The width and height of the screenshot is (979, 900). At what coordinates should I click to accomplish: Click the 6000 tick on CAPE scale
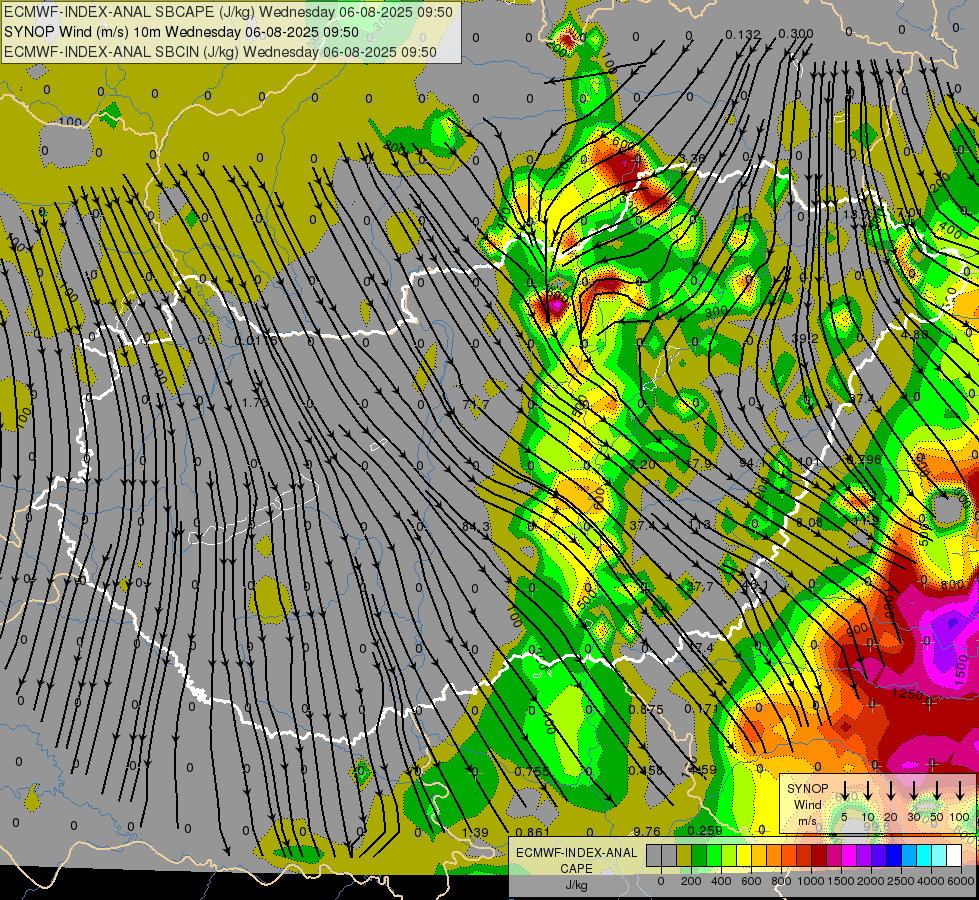pos(961,881)
